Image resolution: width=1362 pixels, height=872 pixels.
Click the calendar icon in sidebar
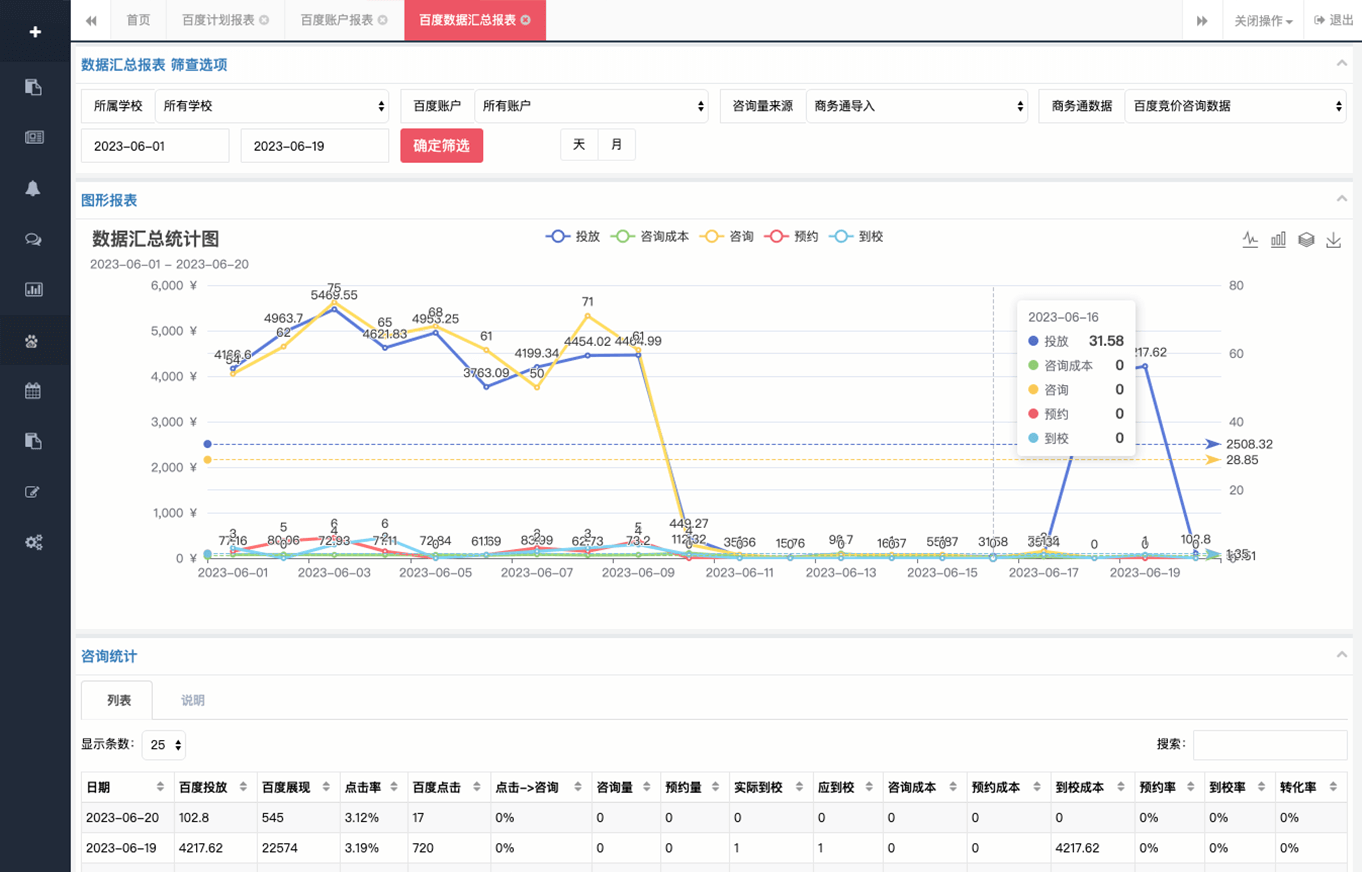tap(34, 390)
